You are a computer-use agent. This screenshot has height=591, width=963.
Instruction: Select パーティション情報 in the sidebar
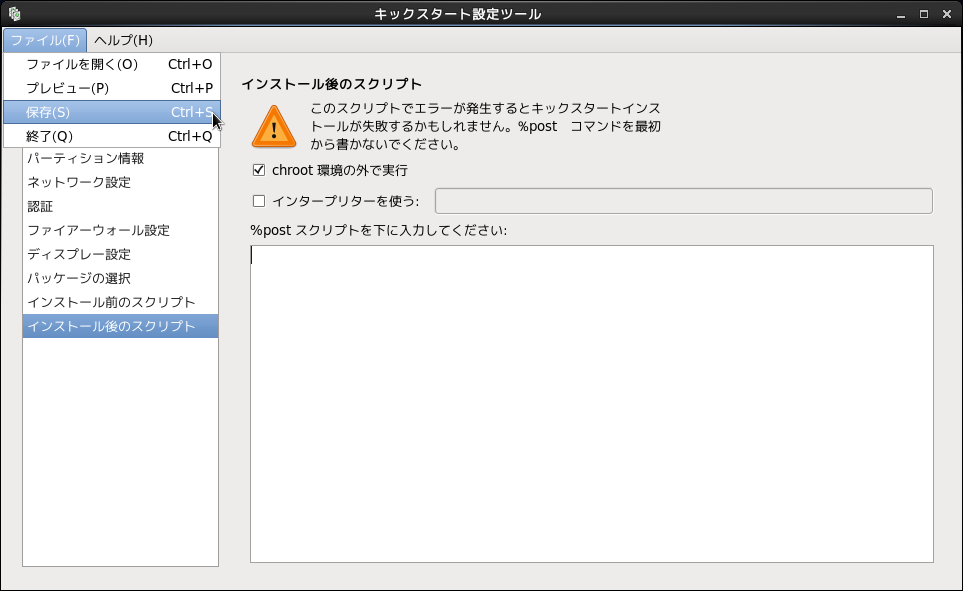coord(86,158)
